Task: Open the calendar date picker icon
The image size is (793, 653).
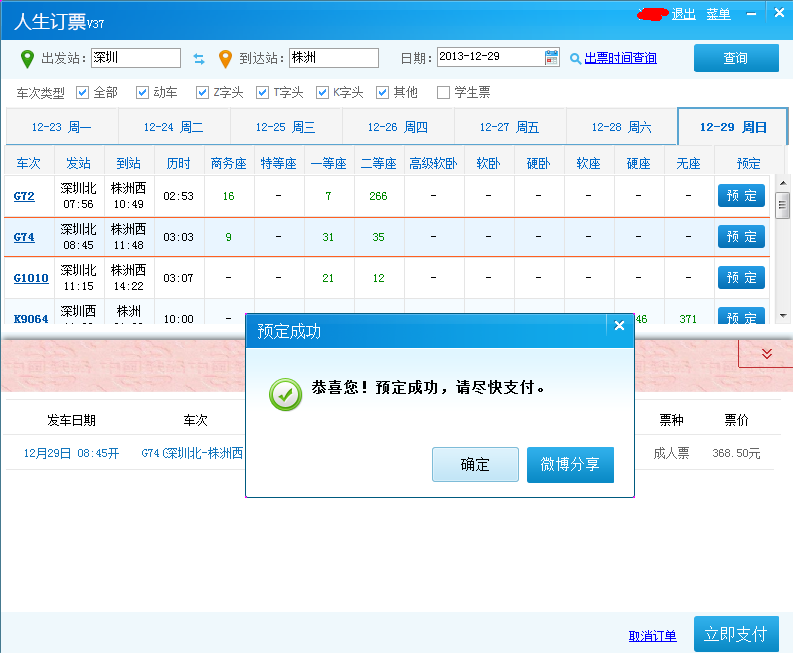Action: click(551, 57)
